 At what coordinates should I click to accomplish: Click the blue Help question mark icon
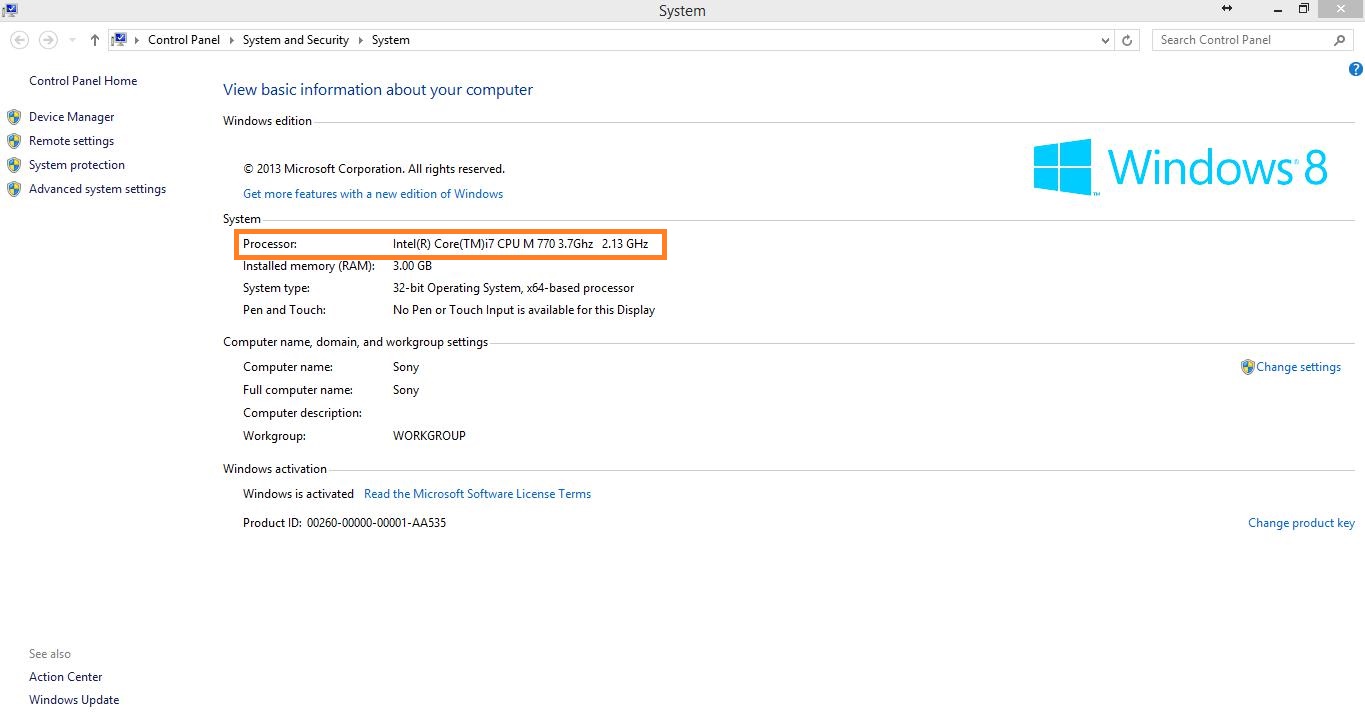[1356, 69]
